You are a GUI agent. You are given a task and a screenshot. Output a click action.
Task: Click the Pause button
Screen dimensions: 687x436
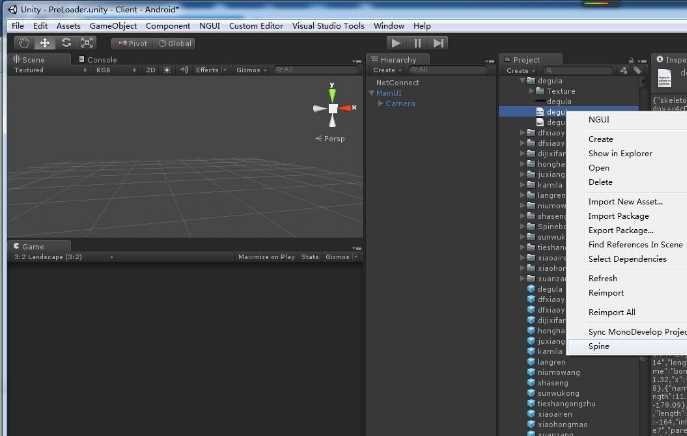[x=417, y=43]
